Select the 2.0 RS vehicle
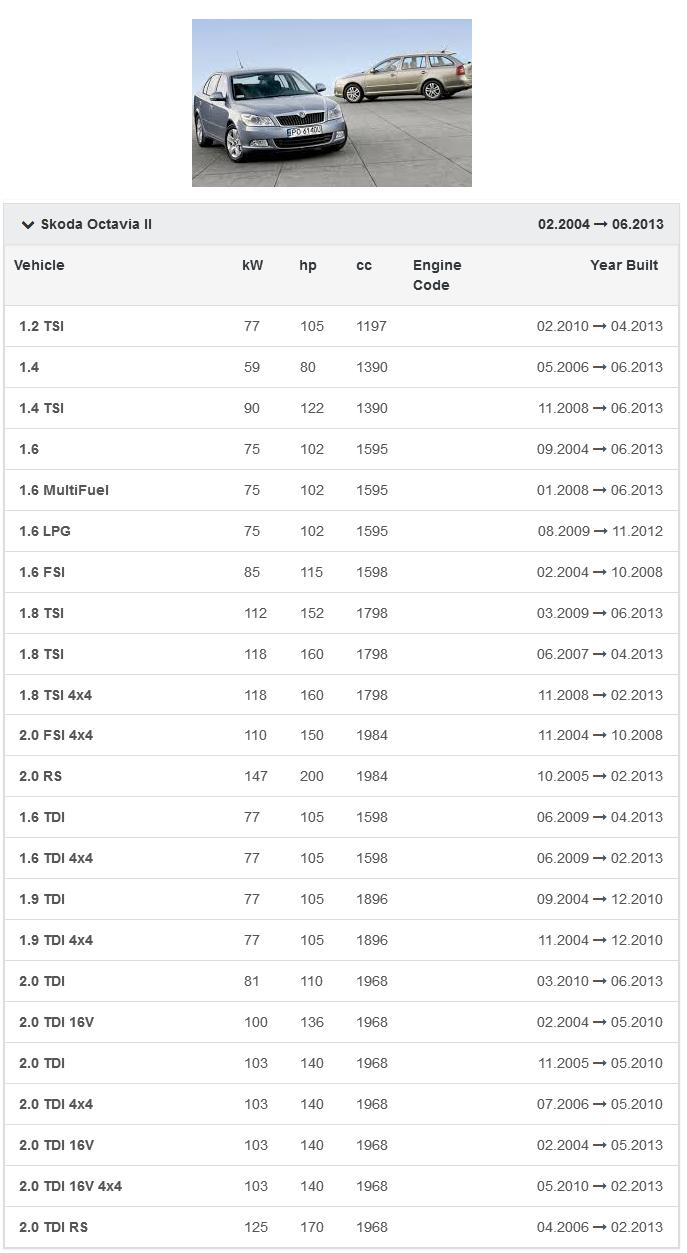Viewport: 687px width, 1253px height. pos(41,776)
